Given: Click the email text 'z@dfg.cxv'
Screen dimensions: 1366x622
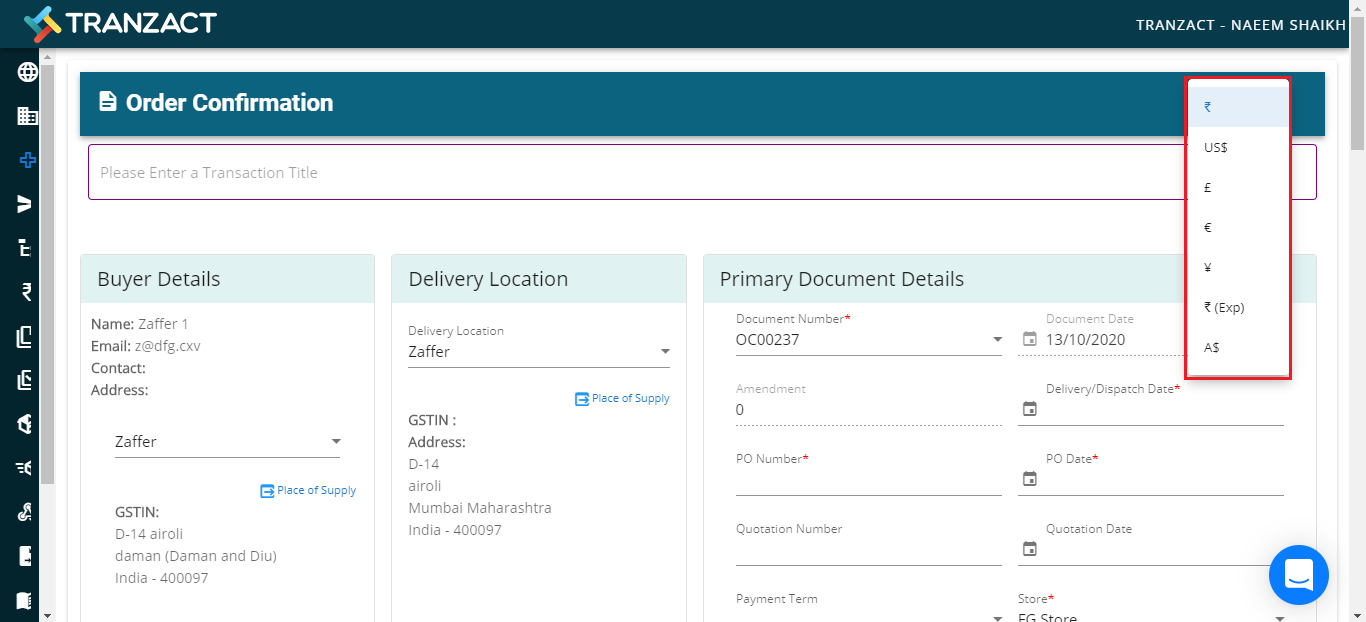Looking at the screenshot, I should pyautogui.click(x=168, y=346).
